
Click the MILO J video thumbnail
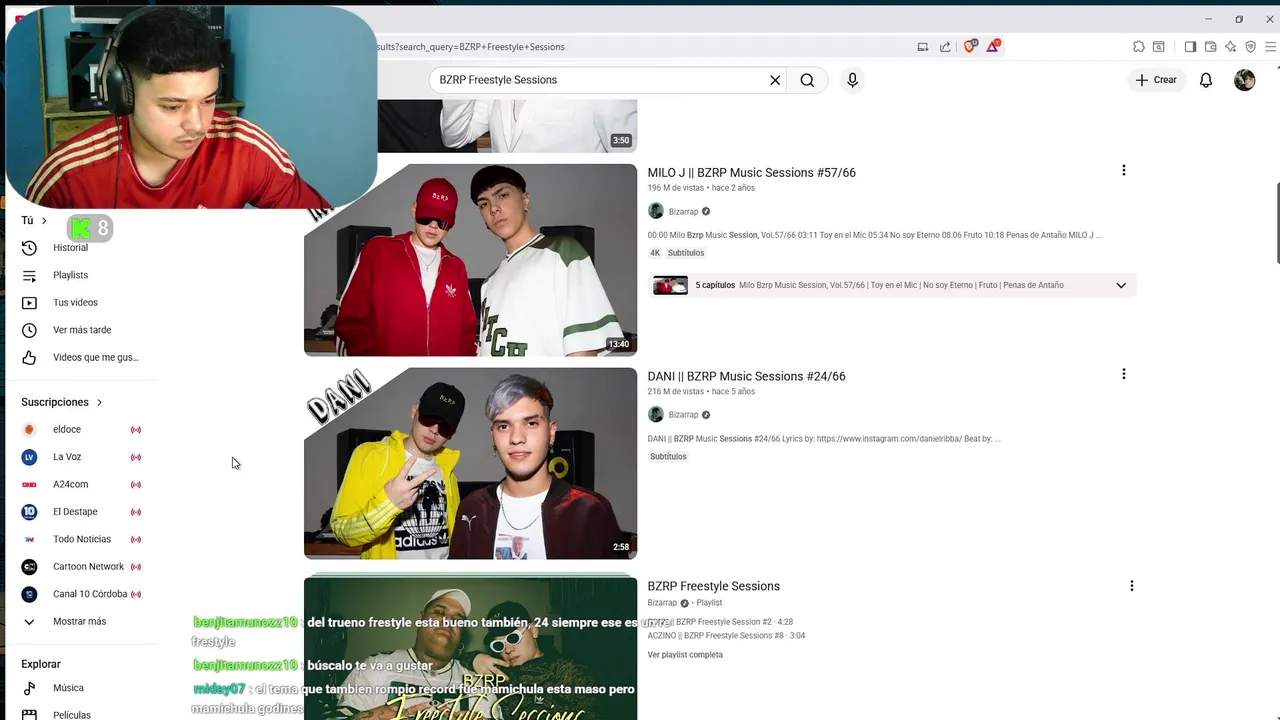pyautogui.click(x=470, y=260)
